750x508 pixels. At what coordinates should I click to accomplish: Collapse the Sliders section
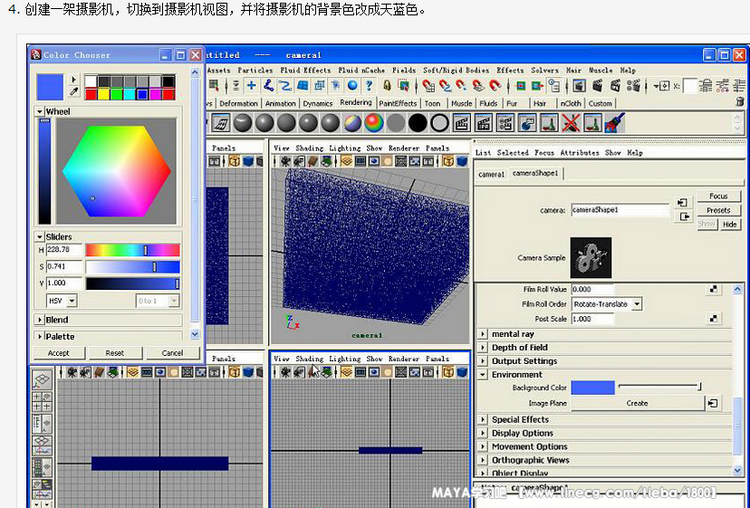[x=40, y=237]
